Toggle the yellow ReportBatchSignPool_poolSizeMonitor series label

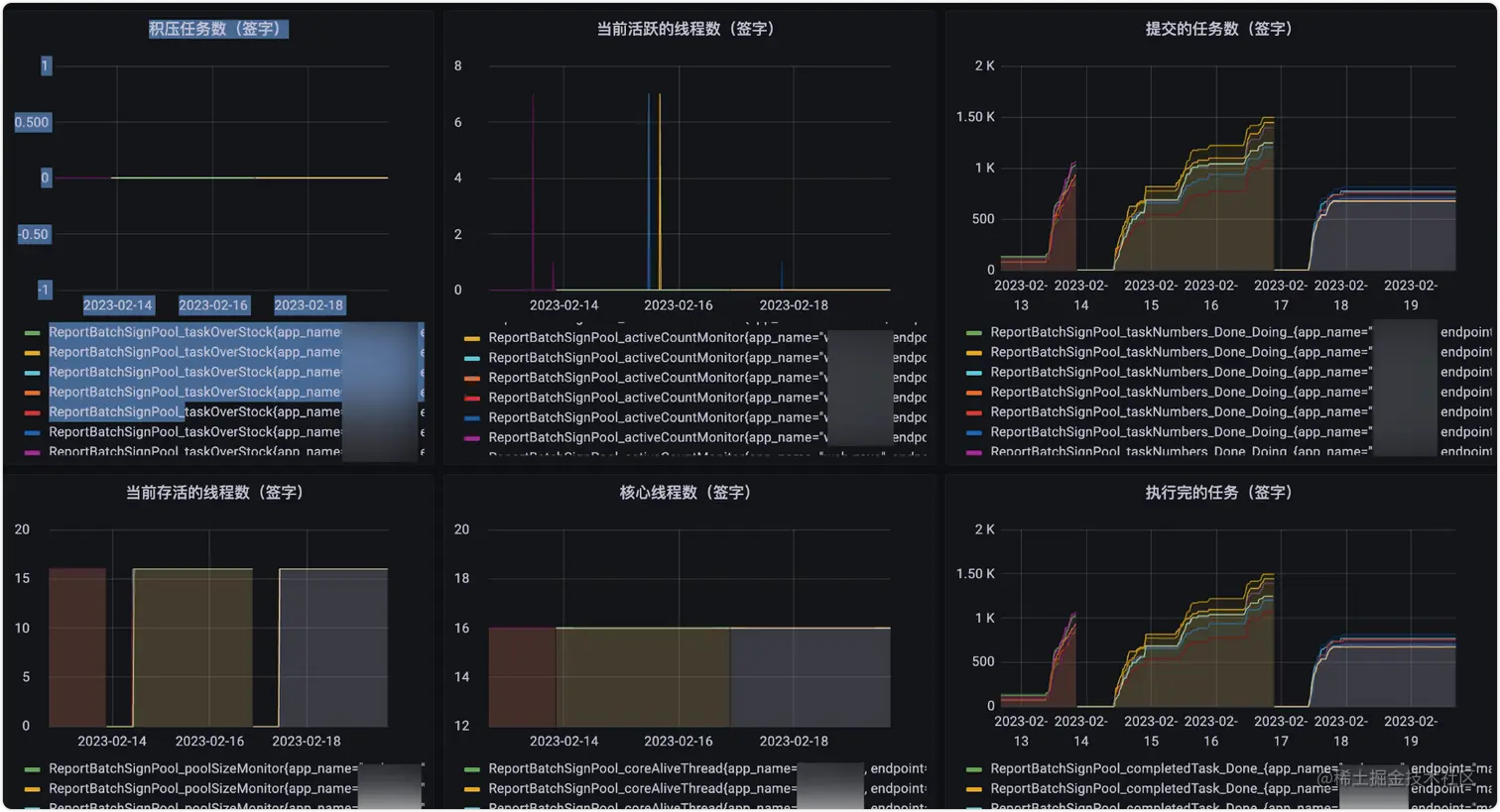(203, 788)
